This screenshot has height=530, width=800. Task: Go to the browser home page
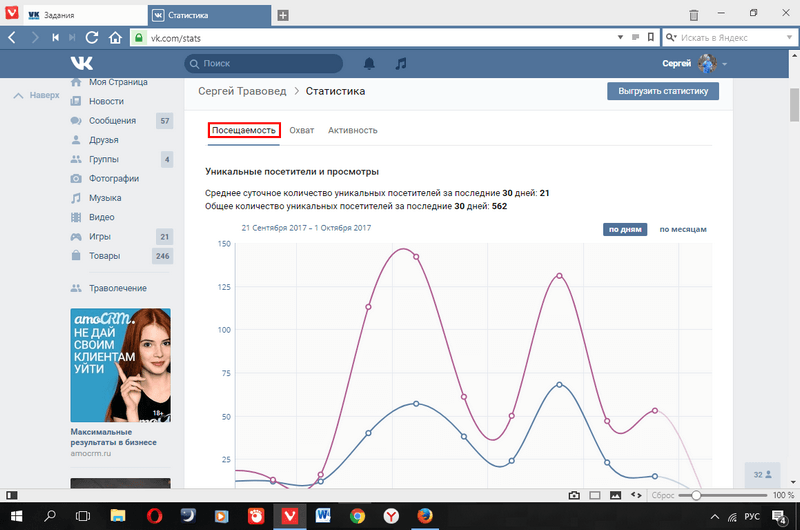pos(113,37)
